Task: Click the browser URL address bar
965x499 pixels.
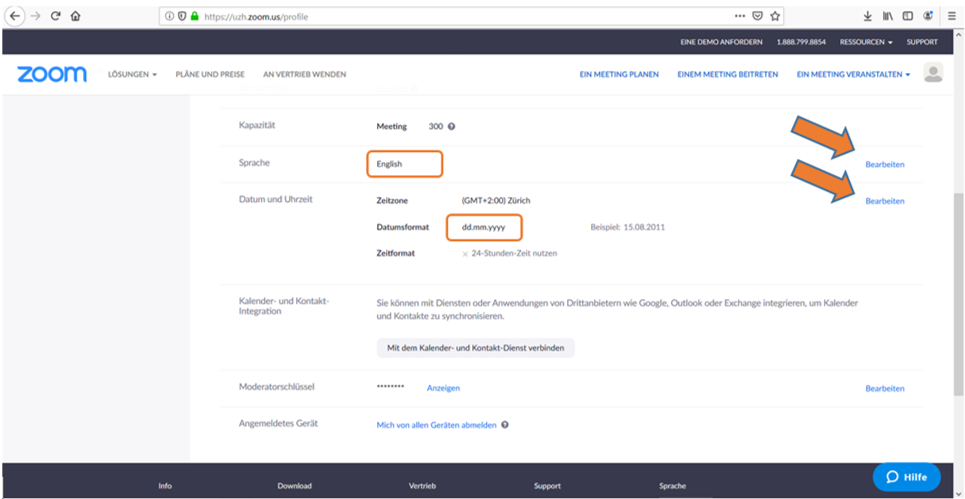Action: tap(450, 16)
